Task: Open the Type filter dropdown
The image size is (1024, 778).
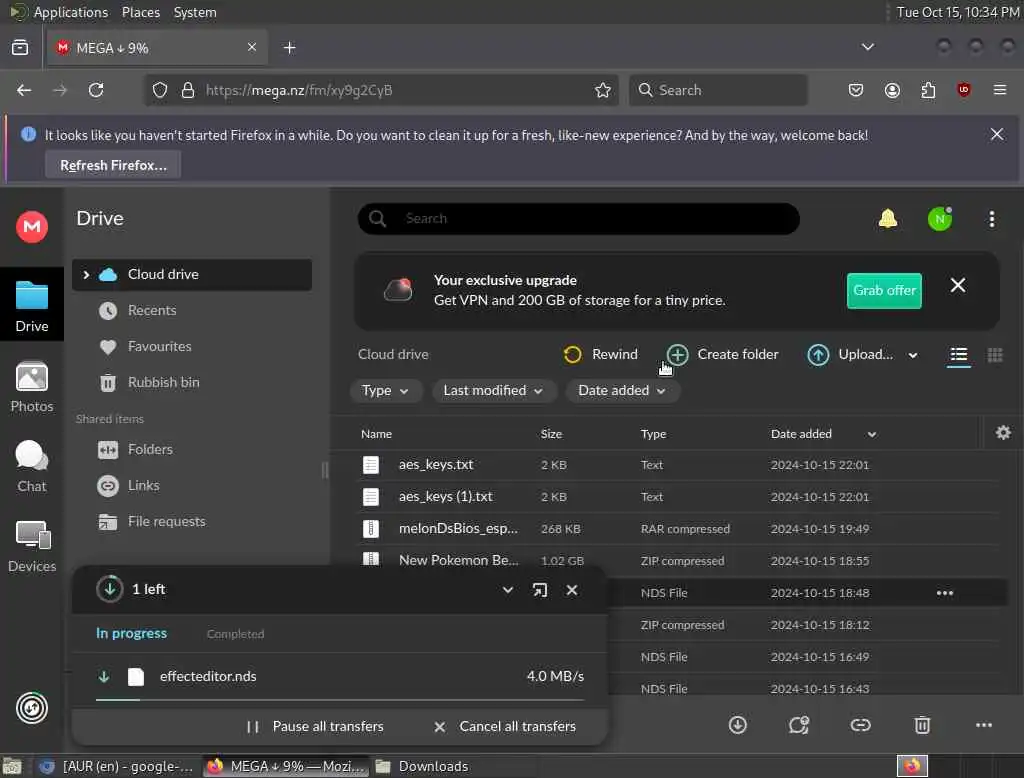Action: coord(385,391)
